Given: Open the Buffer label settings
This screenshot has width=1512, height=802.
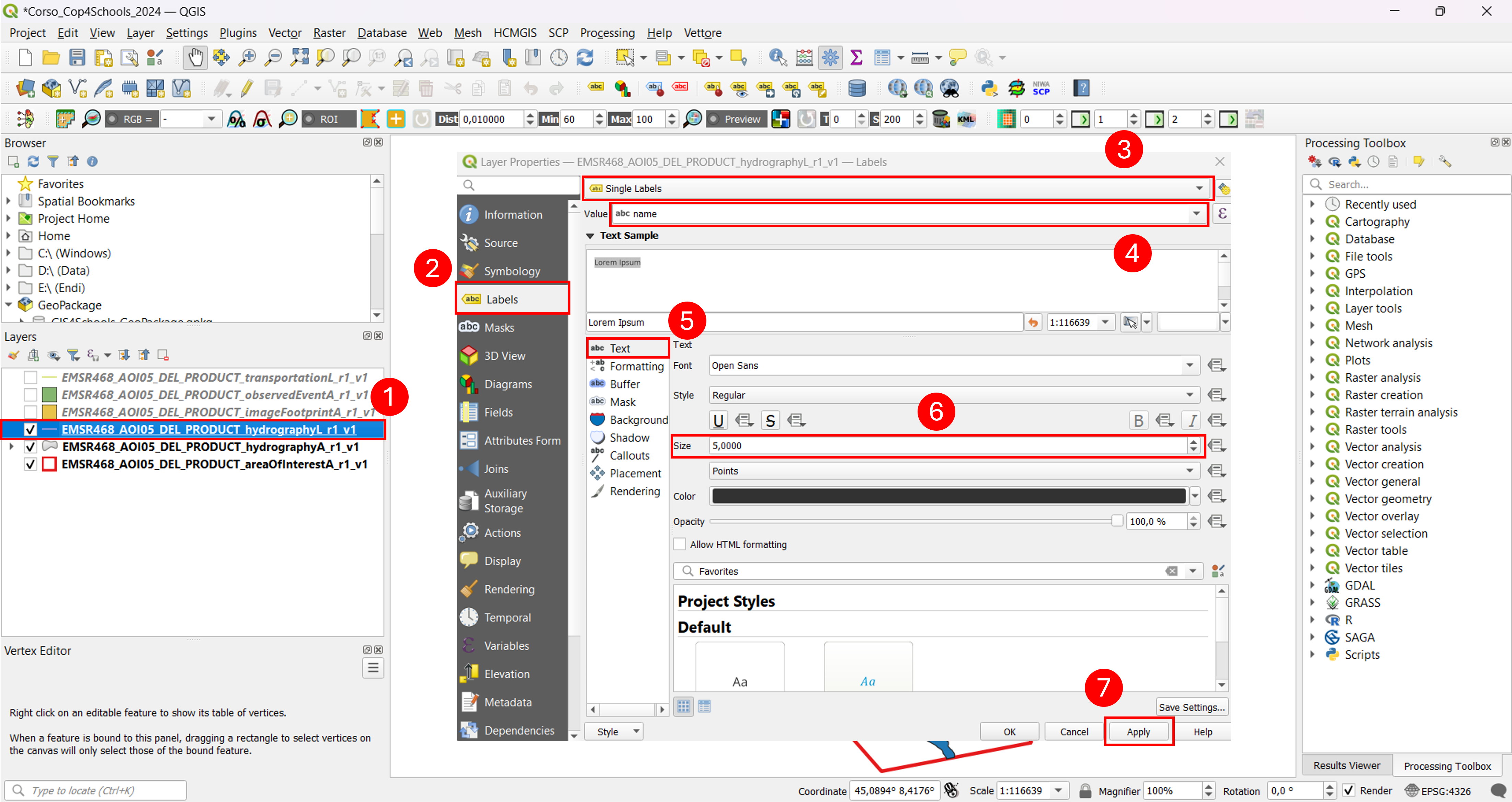Looking at the screenshot, I should click(625, 384).
